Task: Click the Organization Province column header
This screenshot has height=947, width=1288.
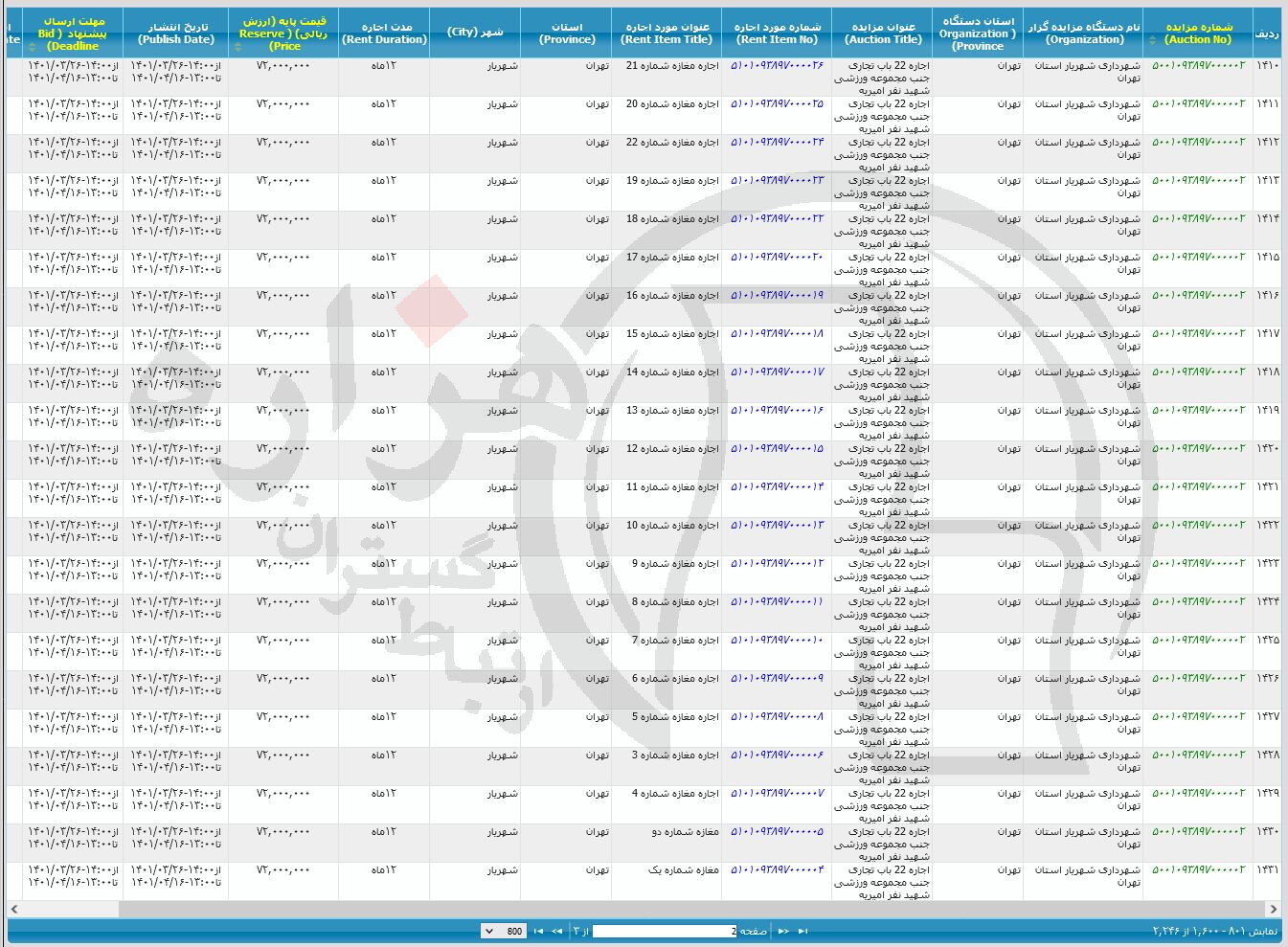Action: point(978,34)
